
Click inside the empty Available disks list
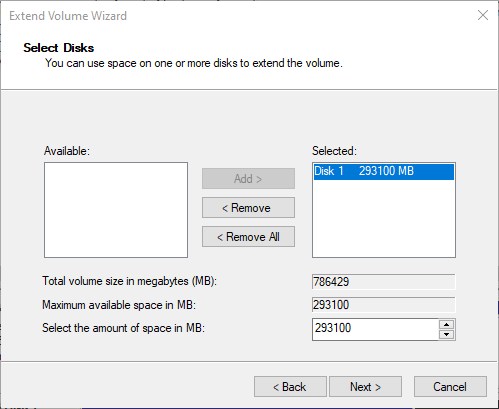[116, 210]
